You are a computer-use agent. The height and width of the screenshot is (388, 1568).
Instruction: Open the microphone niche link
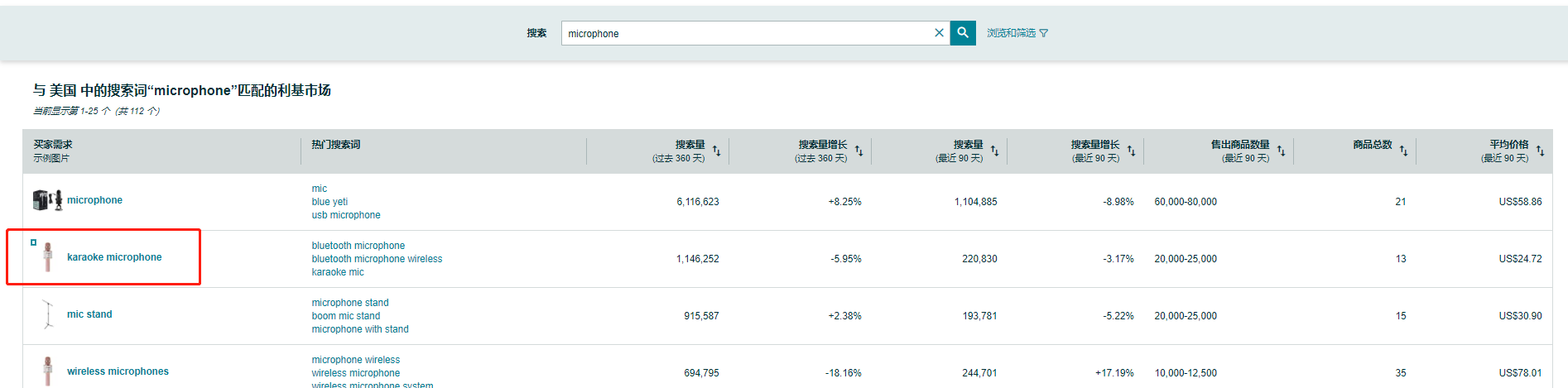[x=94, y=200]
